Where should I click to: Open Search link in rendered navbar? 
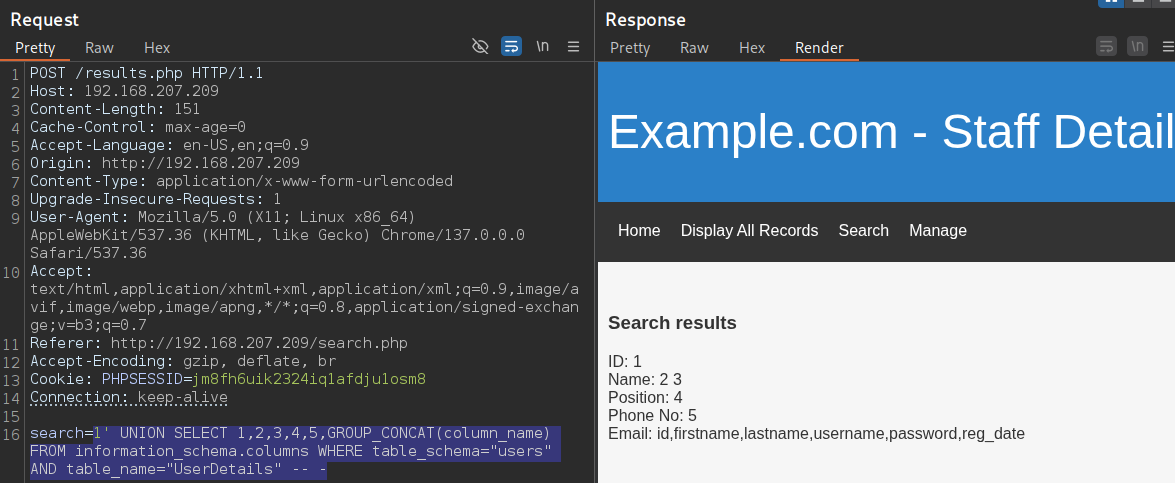pyautogui.click(x=863, y=231)
